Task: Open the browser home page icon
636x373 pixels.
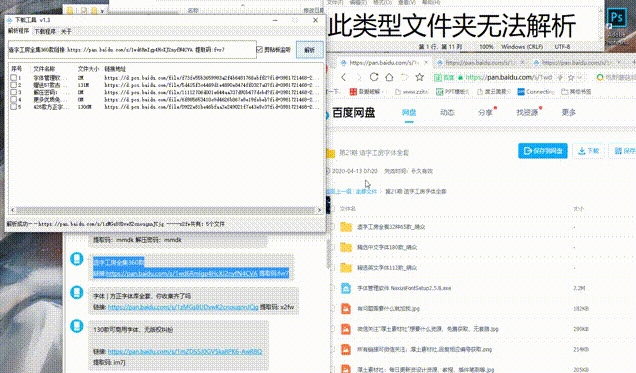Action: [389, 77]
